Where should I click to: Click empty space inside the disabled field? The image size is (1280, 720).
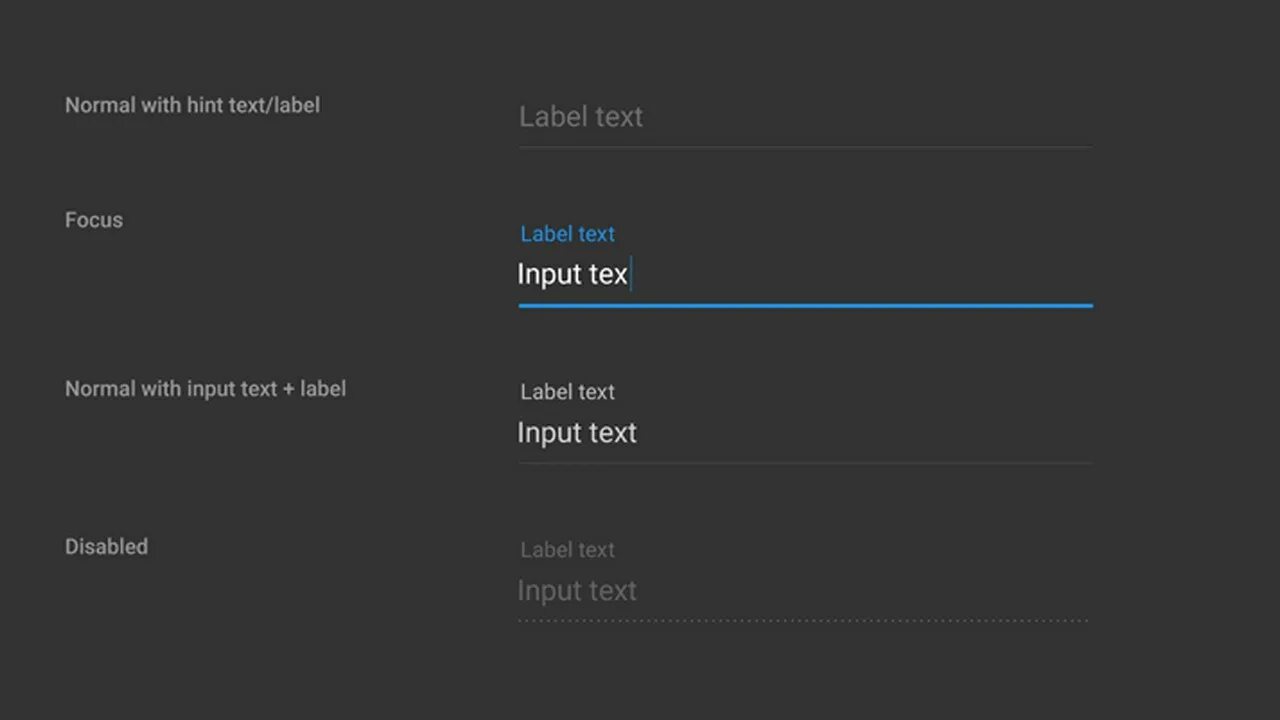(x=866, y=591)
